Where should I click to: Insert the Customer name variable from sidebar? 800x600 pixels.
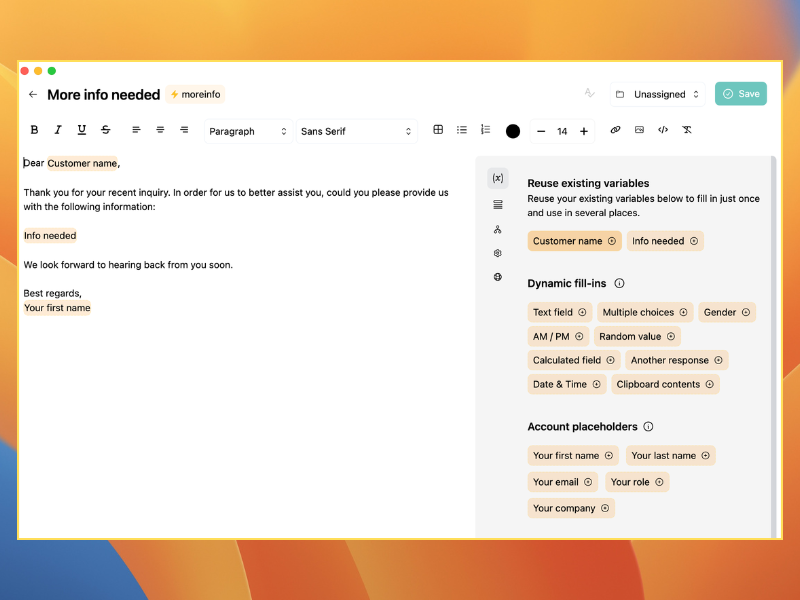click(574, 241)
